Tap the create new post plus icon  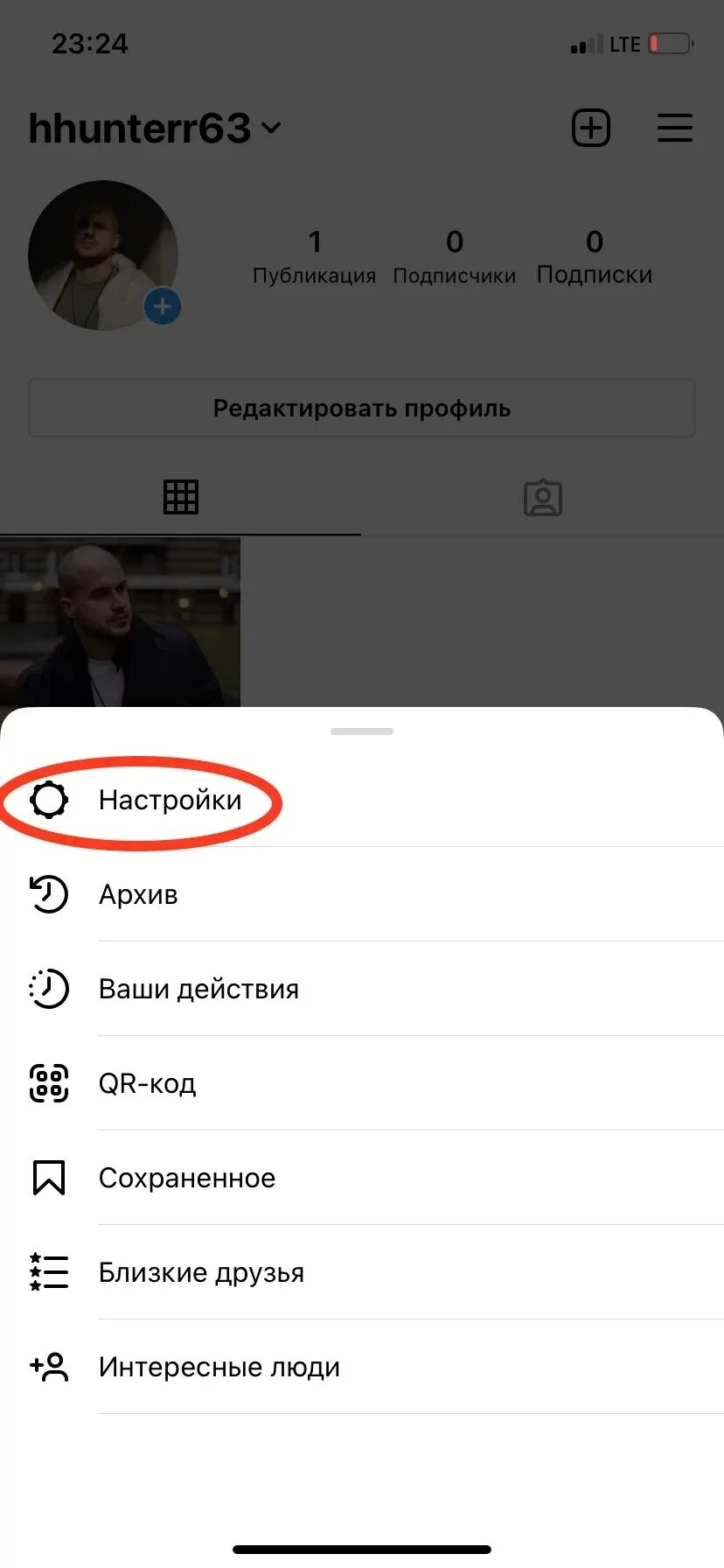[591, 128]
